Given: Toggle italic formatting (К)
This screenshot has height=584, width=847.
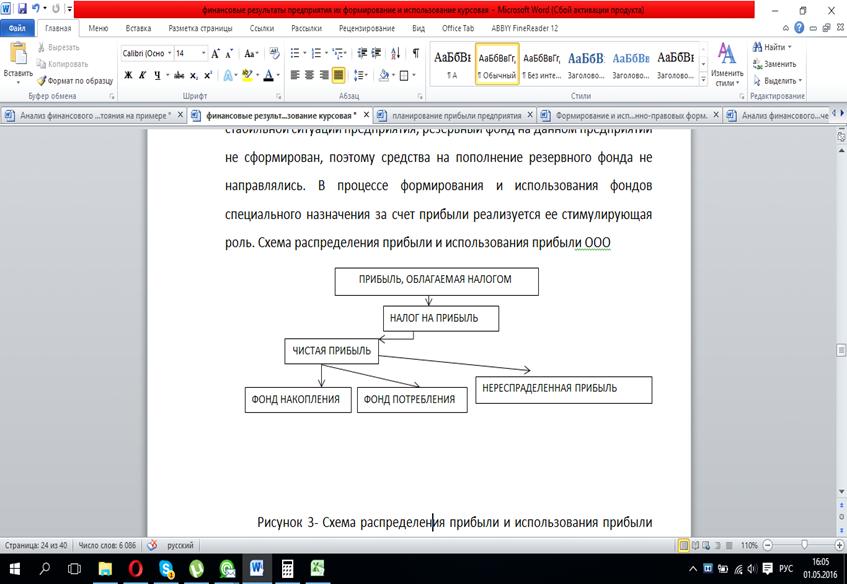Looking at the screenshot, I should coord(143,75).
